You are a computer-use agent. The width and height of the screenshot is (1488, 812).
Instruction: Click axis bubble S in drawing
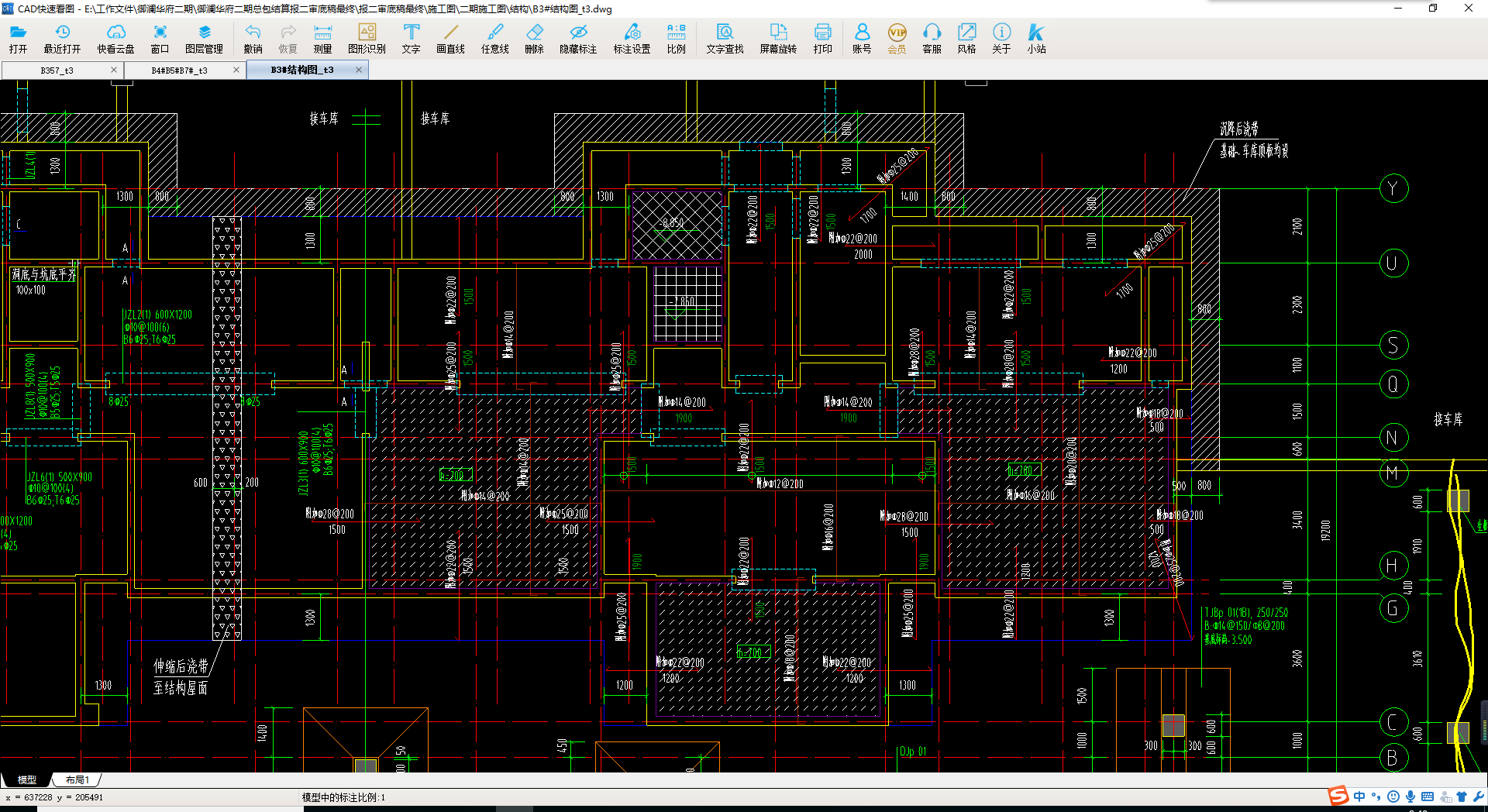tap(1393, 345)
